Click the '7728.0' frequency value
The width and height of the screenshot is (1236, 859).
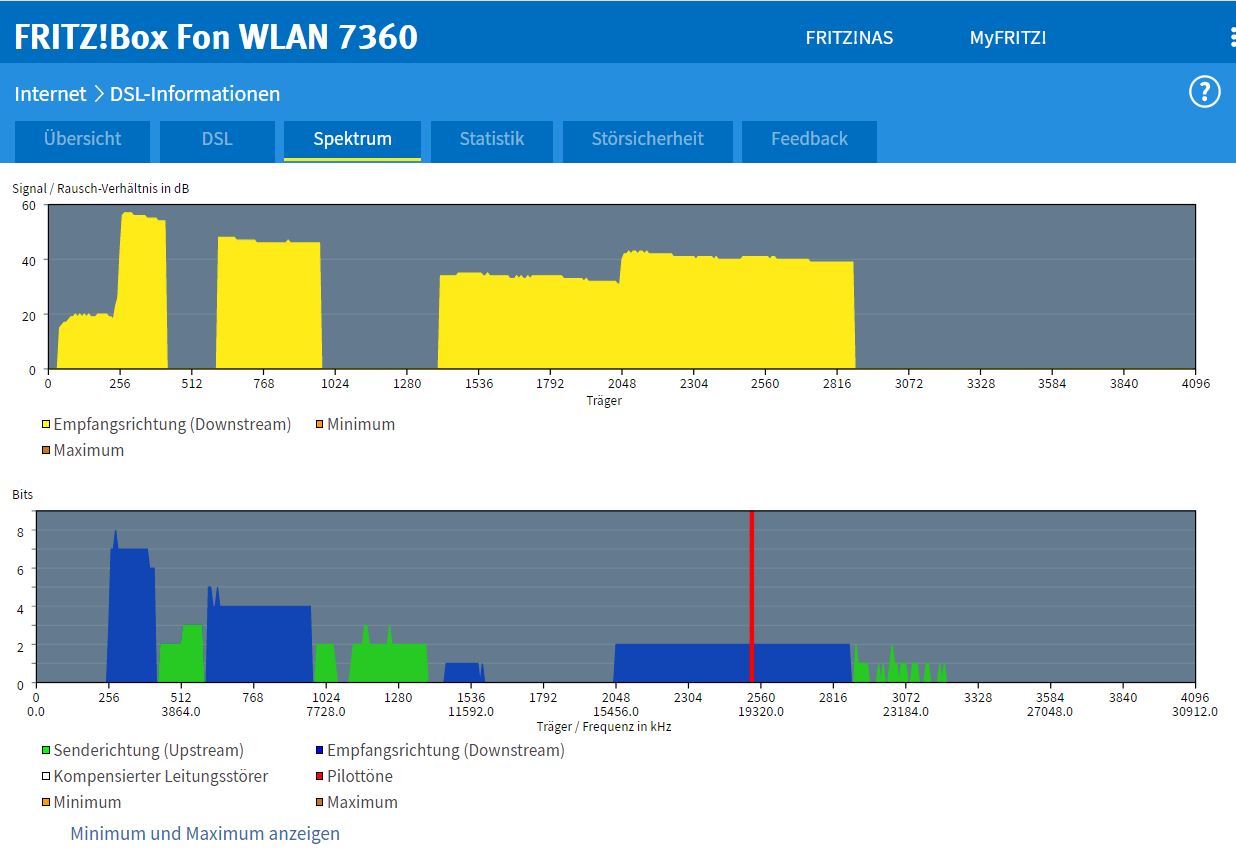click(326, 712)
